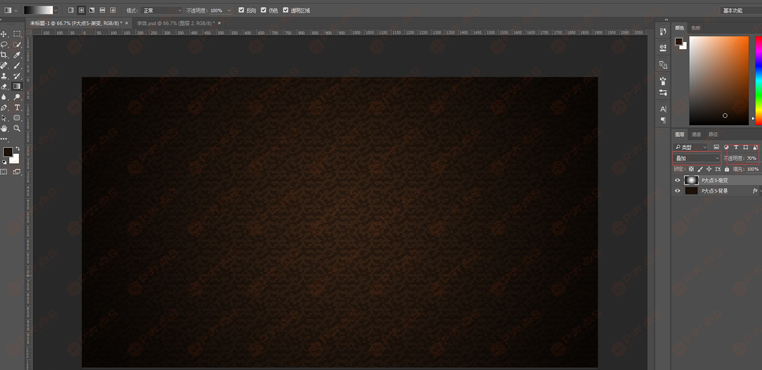The image size is (762, 370).
Task: Open the layer blend mode dropdown
Action: 696,158
